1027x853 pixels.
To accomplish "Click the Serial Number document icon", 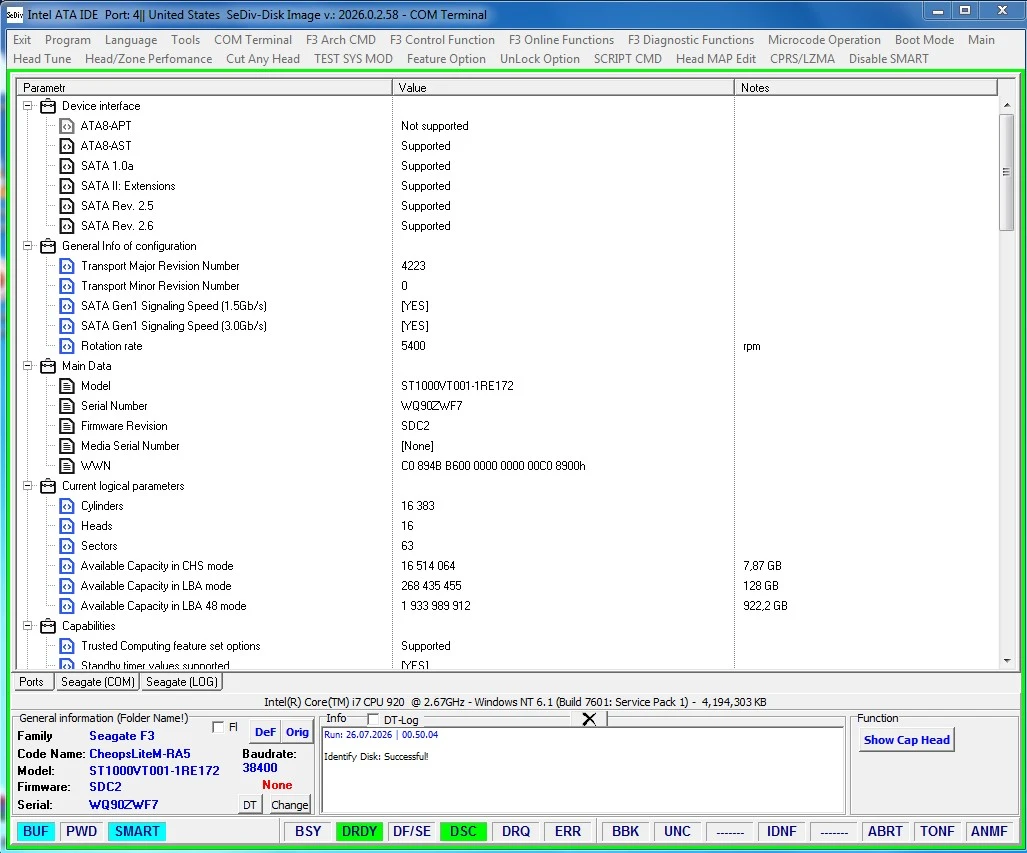I will (67, 406).
